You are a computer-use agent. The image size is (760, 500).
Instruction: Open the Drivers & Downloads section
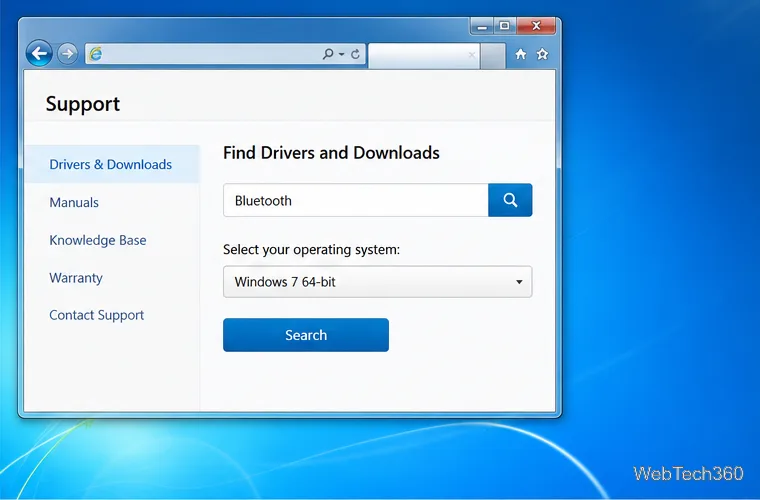tap(112, 164)
